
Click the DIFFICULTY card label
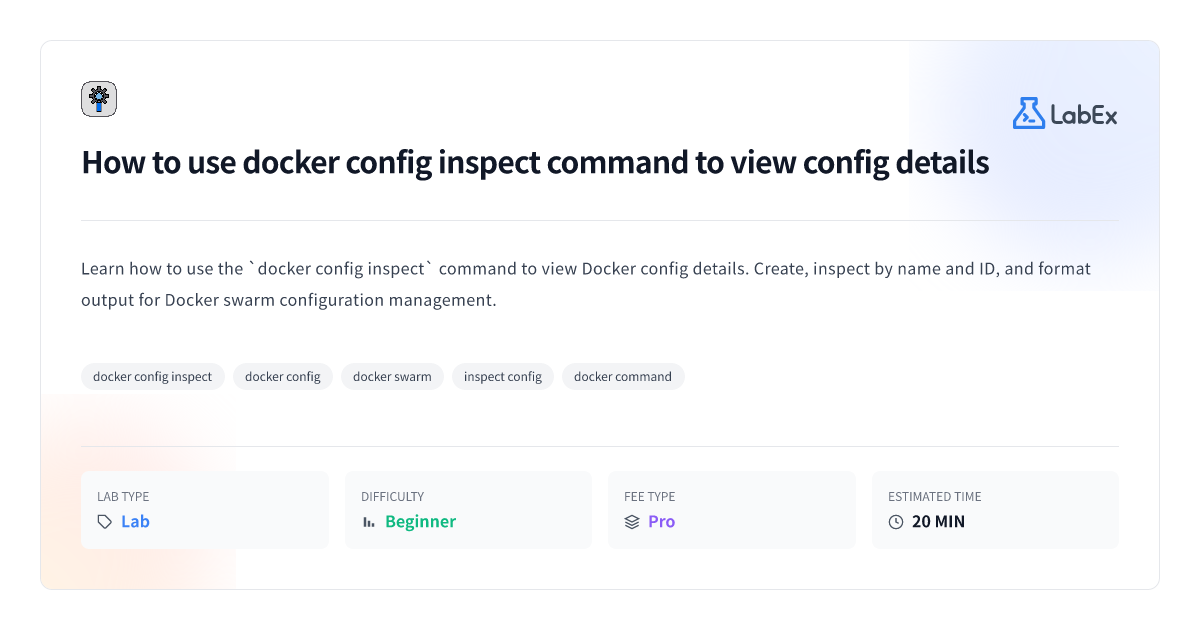(x=392, y=497)
